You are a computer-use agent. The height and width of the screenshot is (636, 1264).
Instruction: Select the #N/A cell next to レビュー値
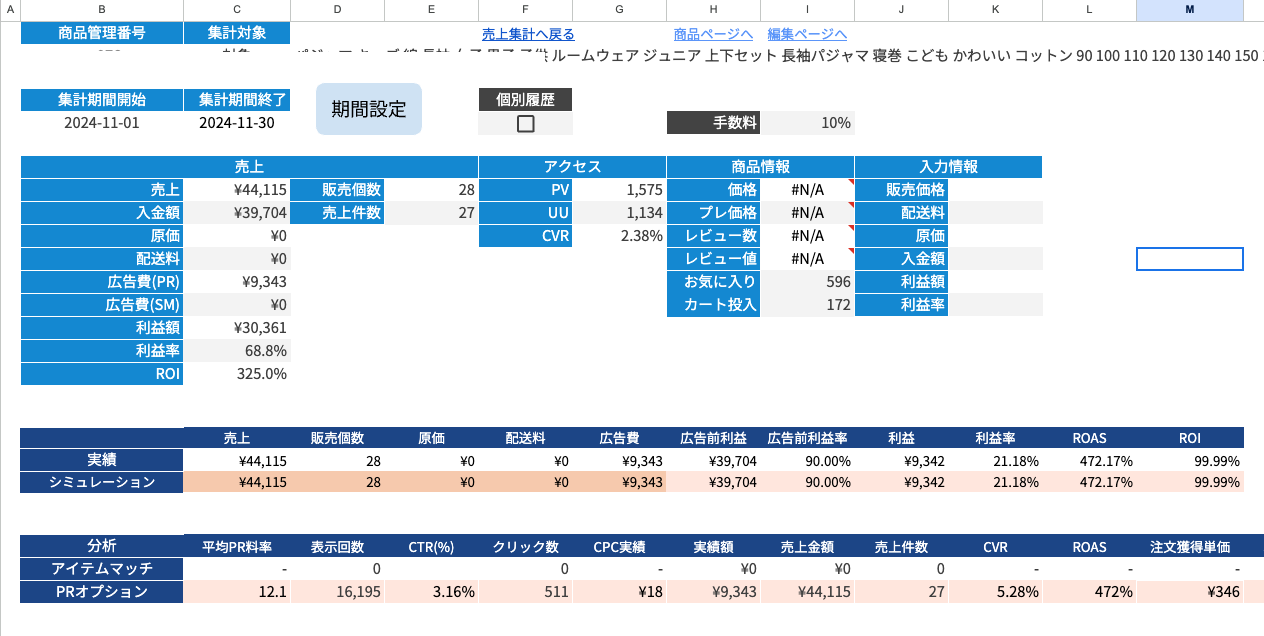coord(808,259)
